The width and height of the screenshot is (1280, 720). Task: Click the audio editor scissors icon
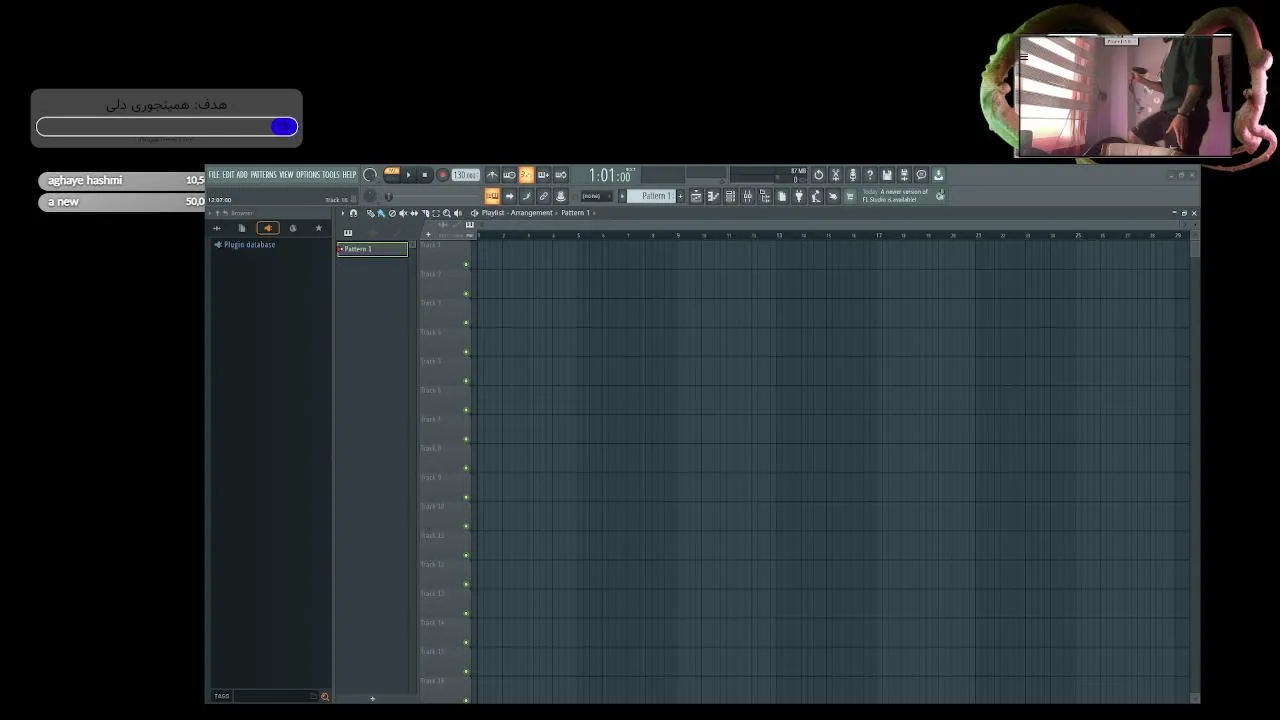pos(836,175)
